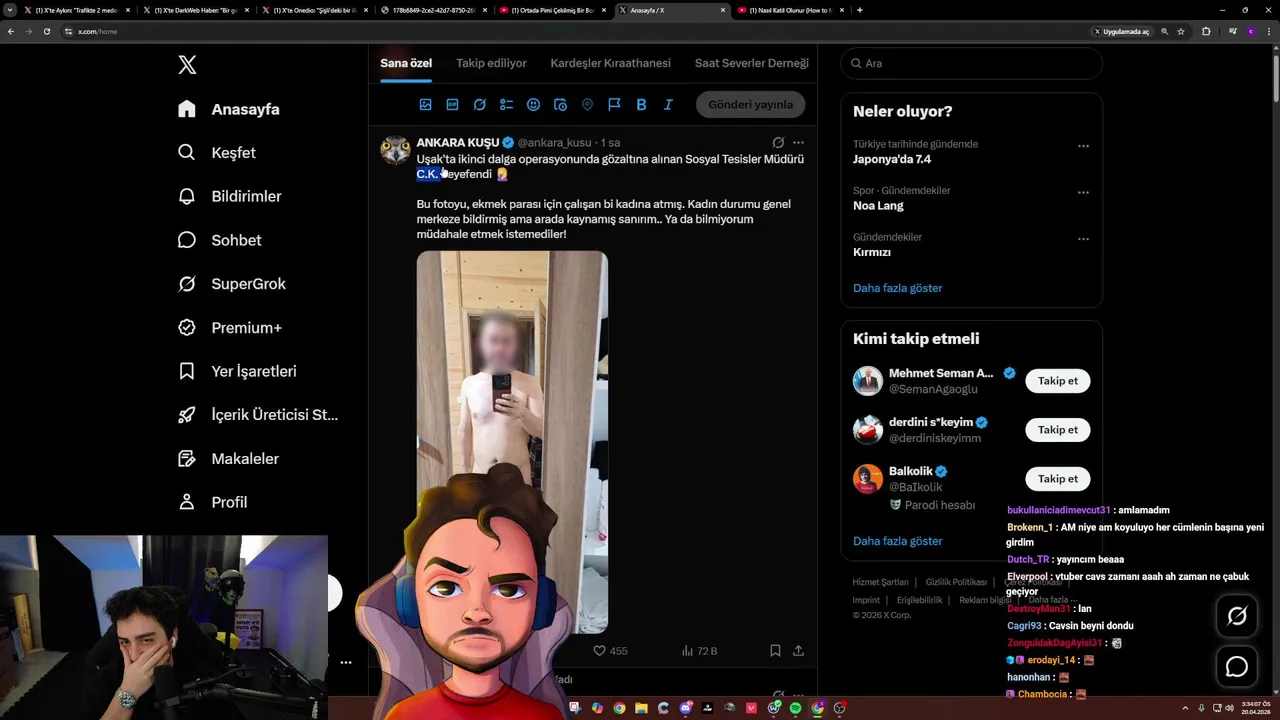Schedule the post
Screen dimensions: 1280x720
click(560, 105)
